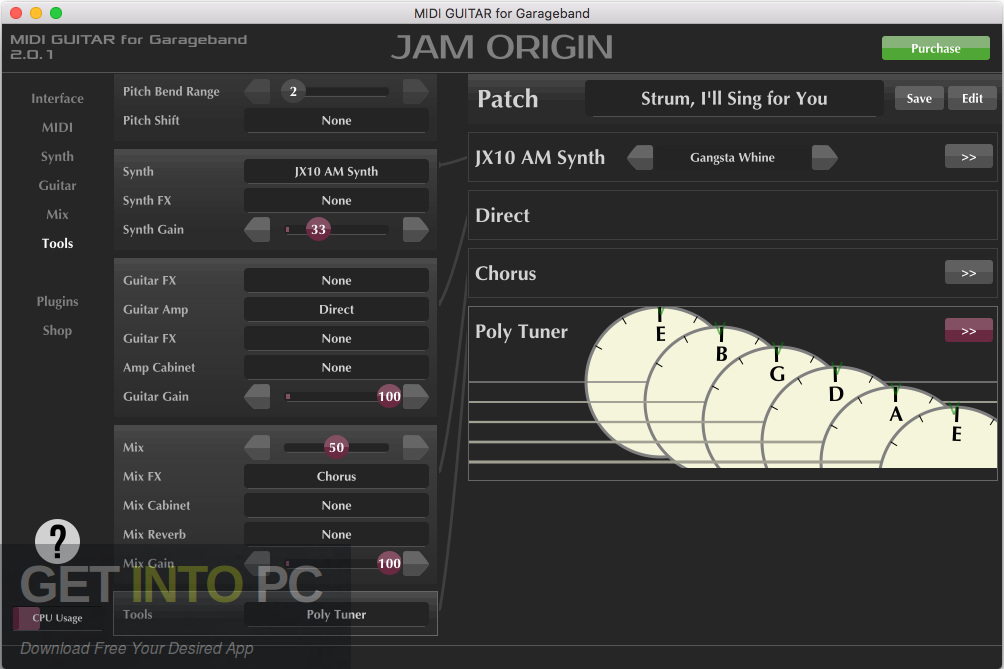The image size is (1004, 669).
Task: Increase Synth Gain with right arrow
Action: pos(416,229)
